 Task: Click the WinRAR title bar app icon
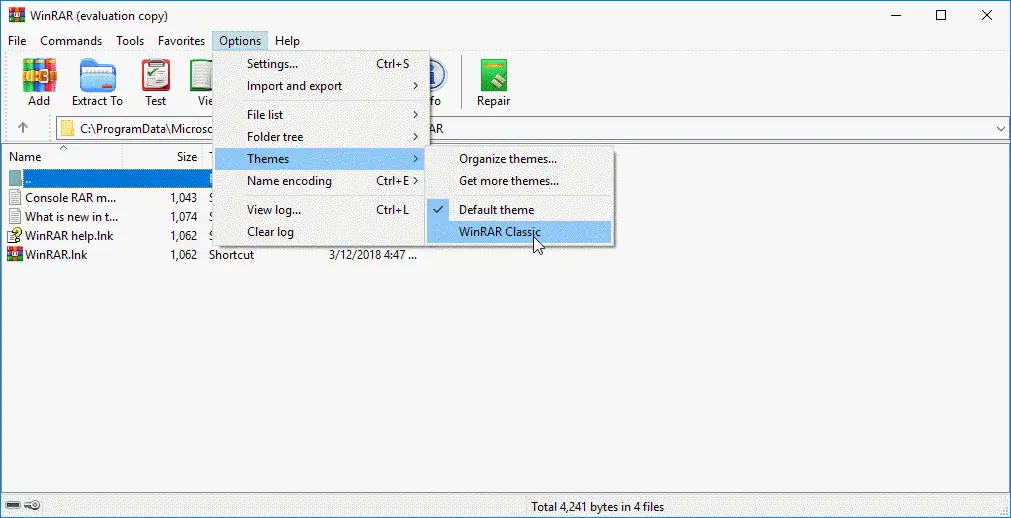click(x=17, y=15)
